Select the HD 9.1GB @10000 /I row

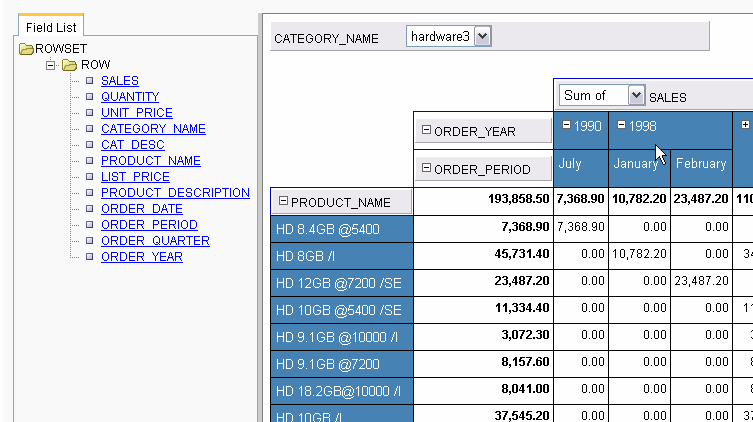coord(342,337)
